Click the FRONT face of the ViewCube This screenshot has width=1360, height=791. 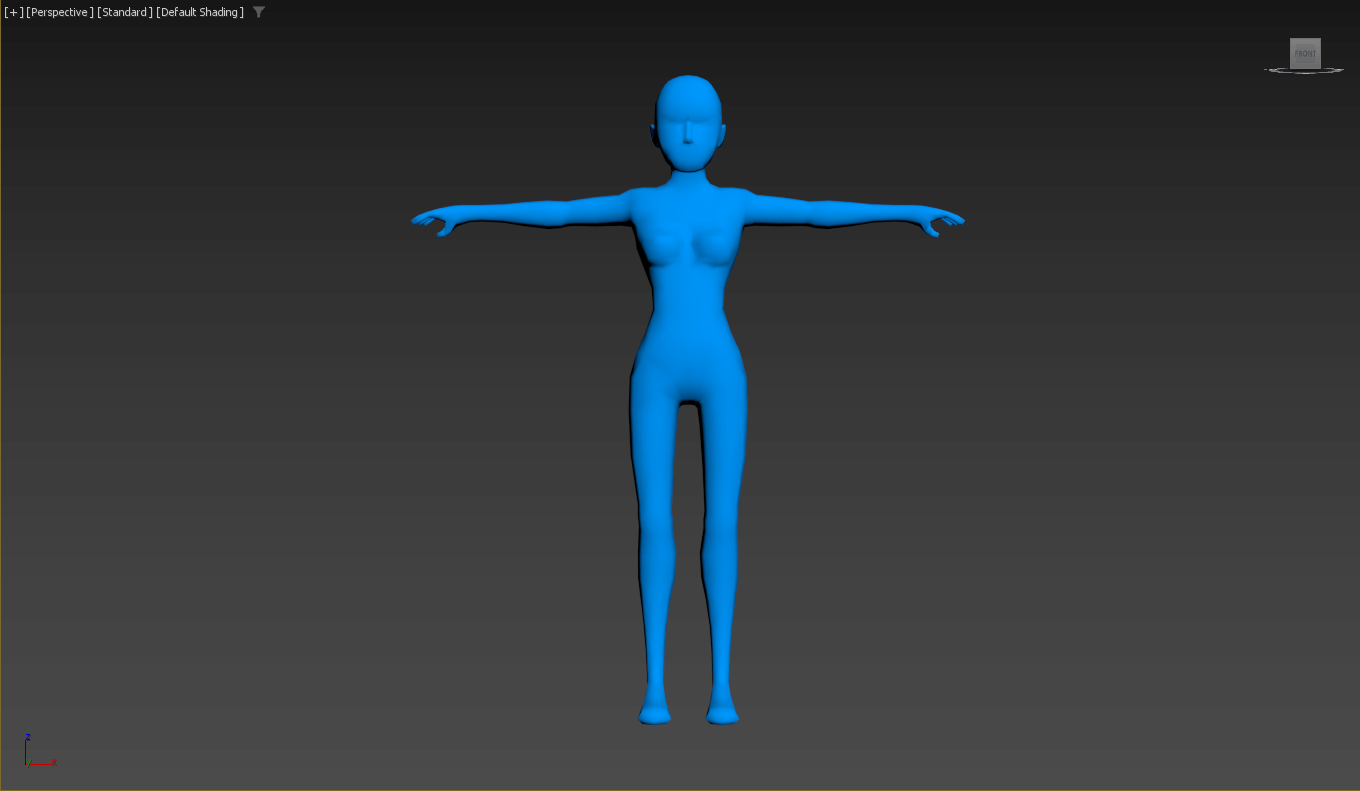[x=1305, y=53]
